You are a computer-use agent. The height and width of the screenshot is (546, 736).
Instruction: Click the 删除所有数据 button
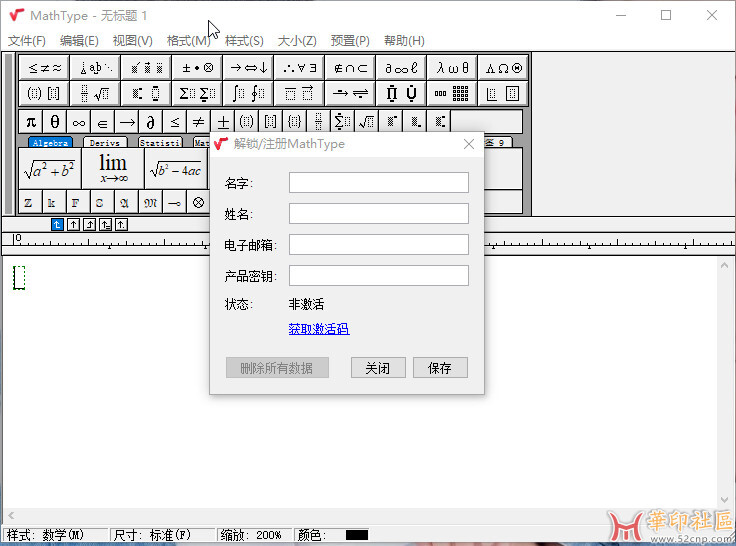click(277, 368)
